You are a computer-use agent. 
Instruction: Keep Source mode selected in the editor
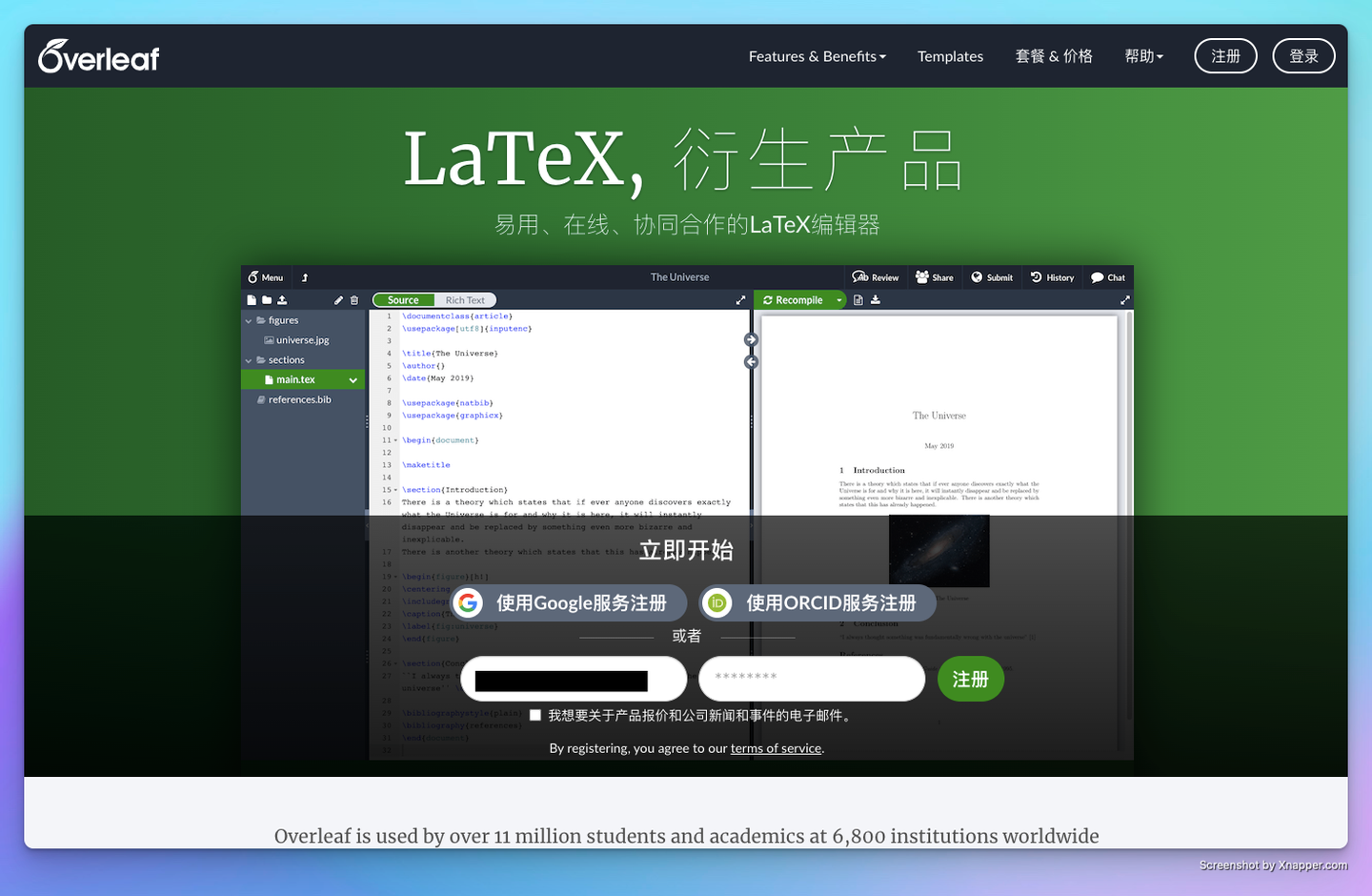click(403, 299)
